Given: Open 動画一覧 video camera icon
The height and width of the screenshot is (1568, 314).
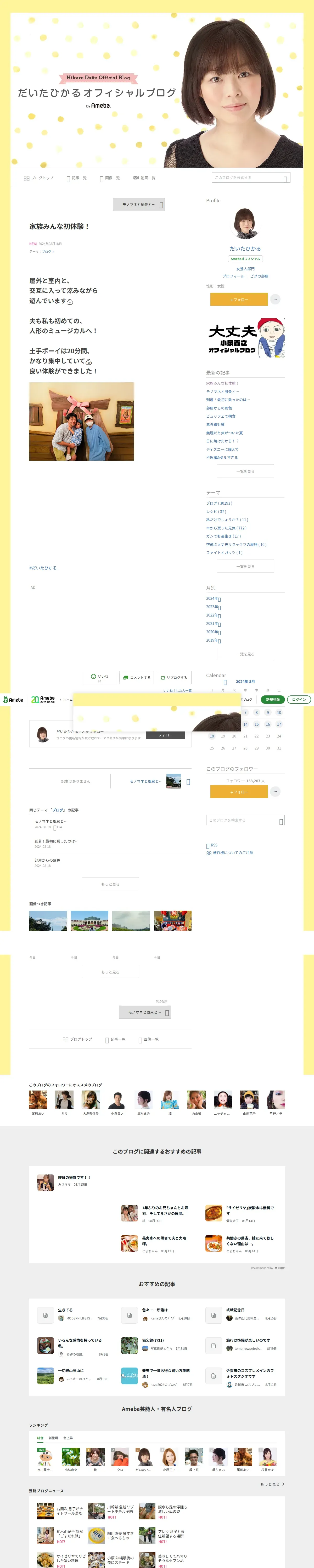Looking at the screenshot, I should pos(136,178).
